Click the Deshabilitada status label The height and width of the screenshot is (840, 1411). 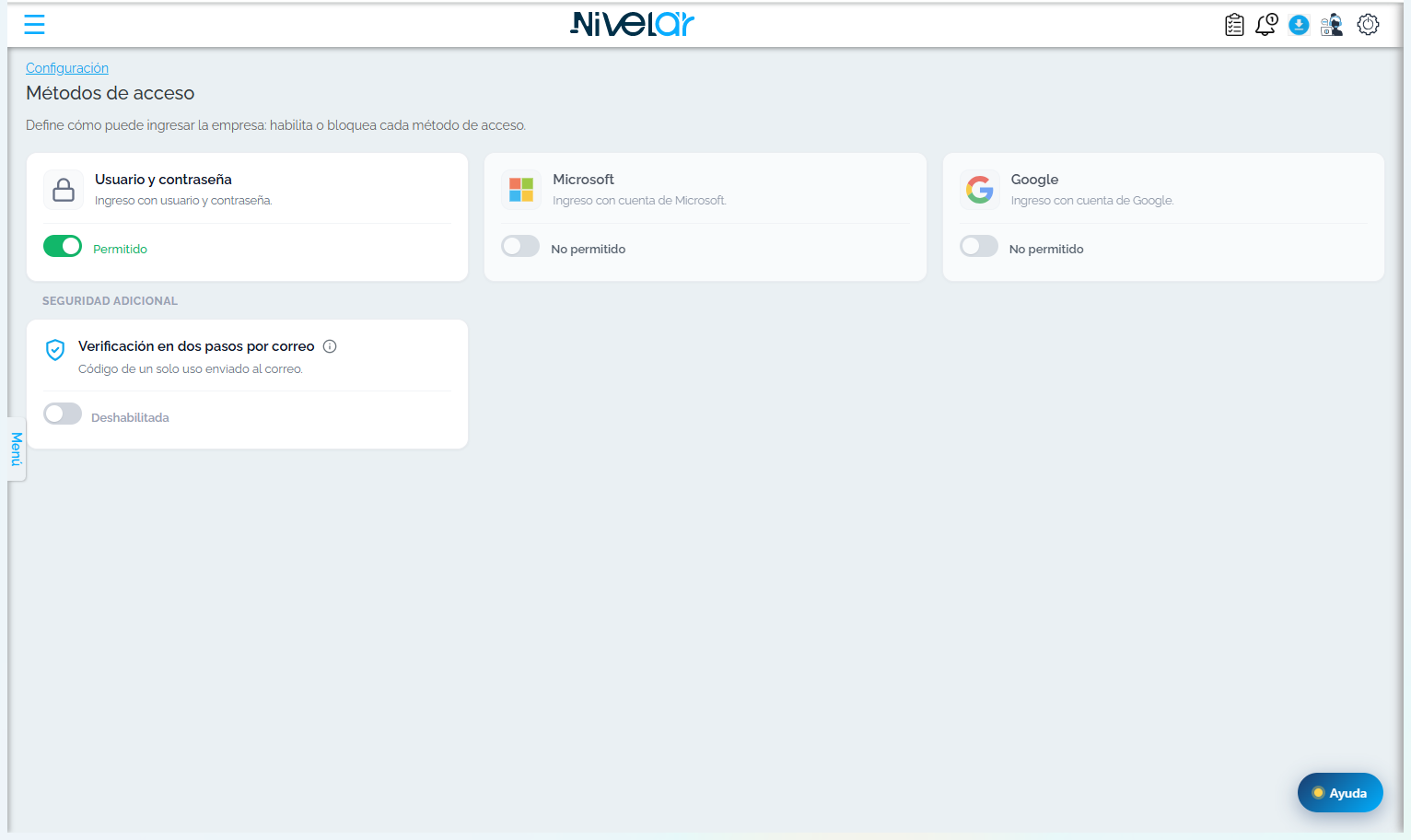click(130, 417)
